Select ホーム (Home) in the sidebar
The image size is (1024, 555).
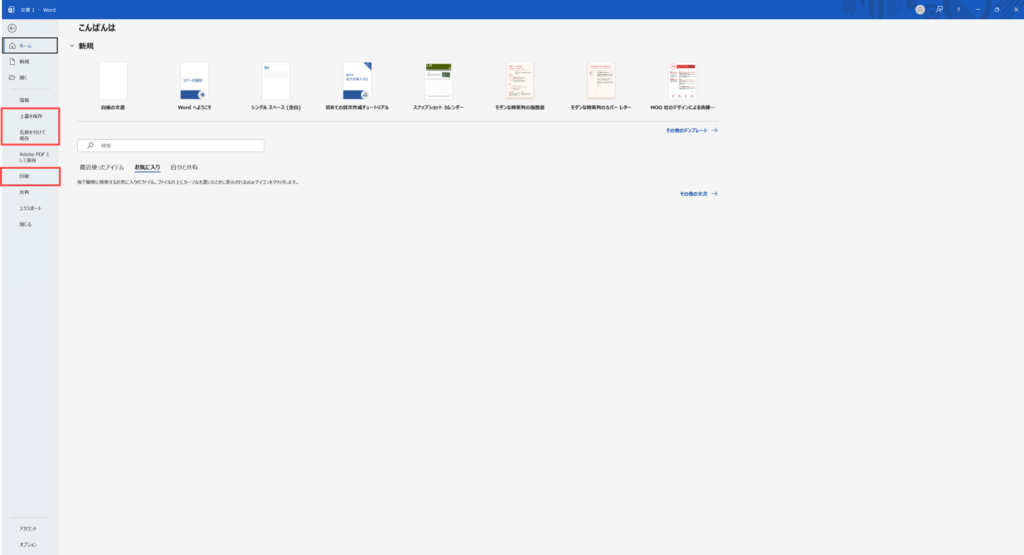click(29, 45)
